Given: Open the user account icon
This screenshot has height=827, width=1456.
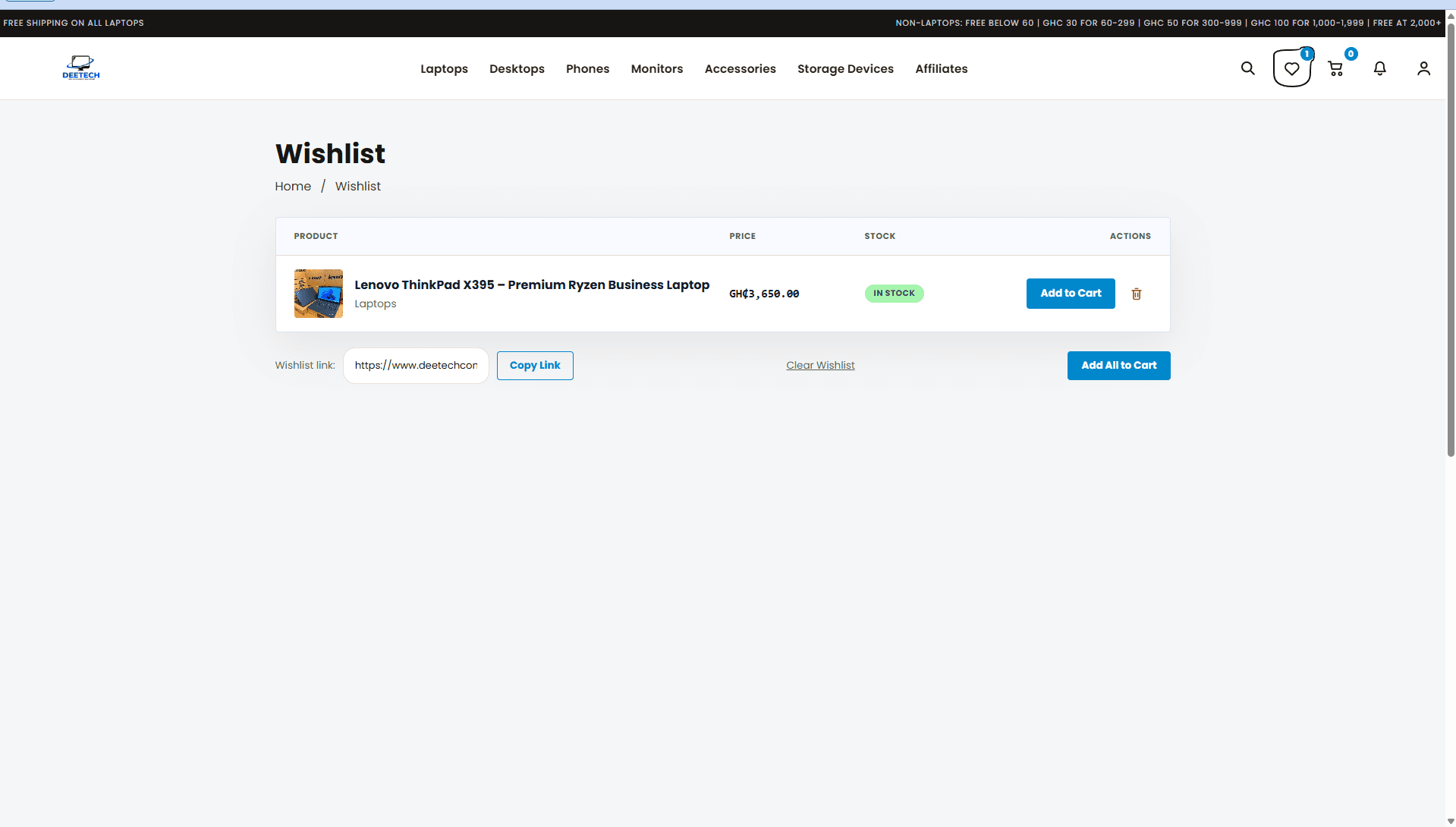Looking at the screenshot, I should [1424, 68].
